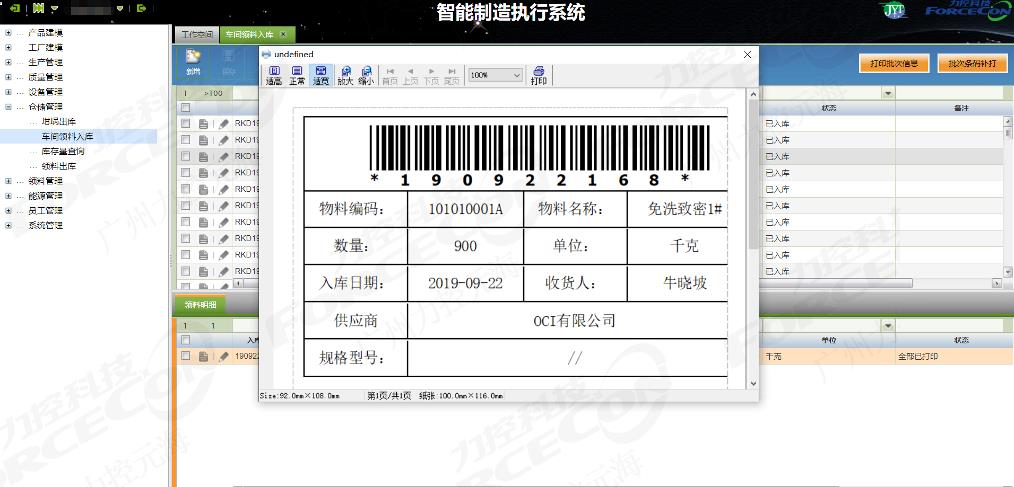
Task: Open document icon in first RKD row
Action: click(203, 124)
